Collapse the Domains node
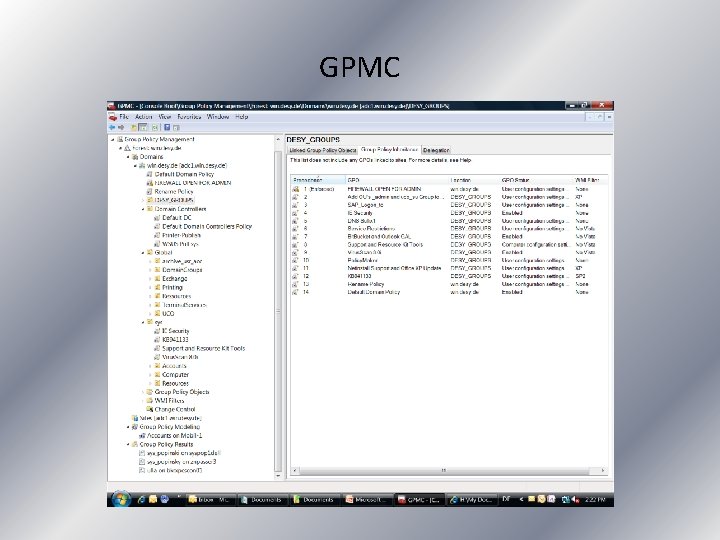 (128, 157)
